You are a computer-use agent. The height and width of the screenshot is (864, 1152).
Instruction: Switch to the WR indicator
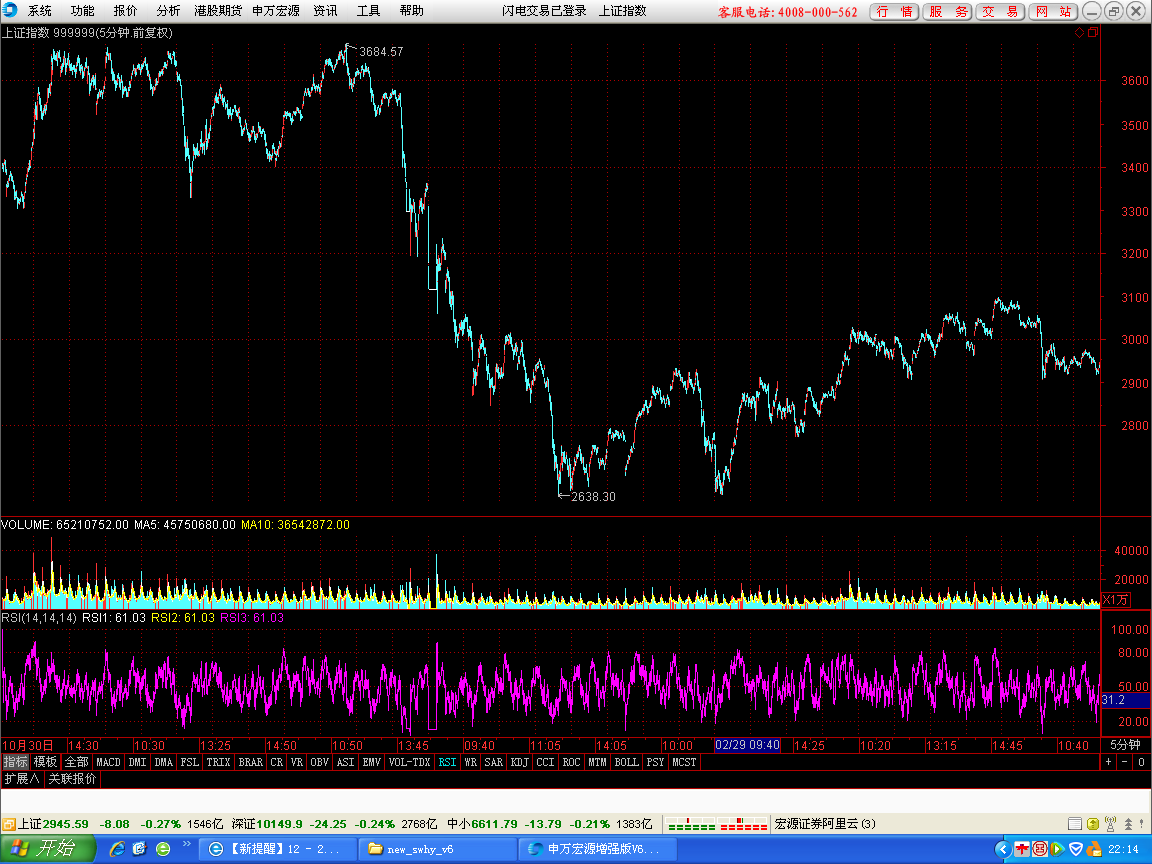(470, 762)
